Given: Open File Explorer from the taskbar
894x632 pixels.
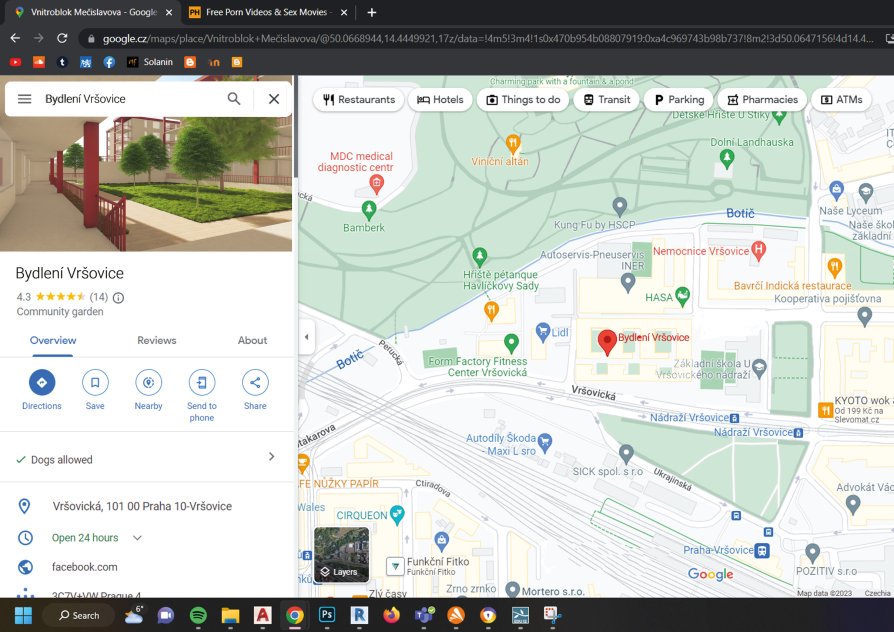Looking at the screenshot, I should (x=230, y=615).
